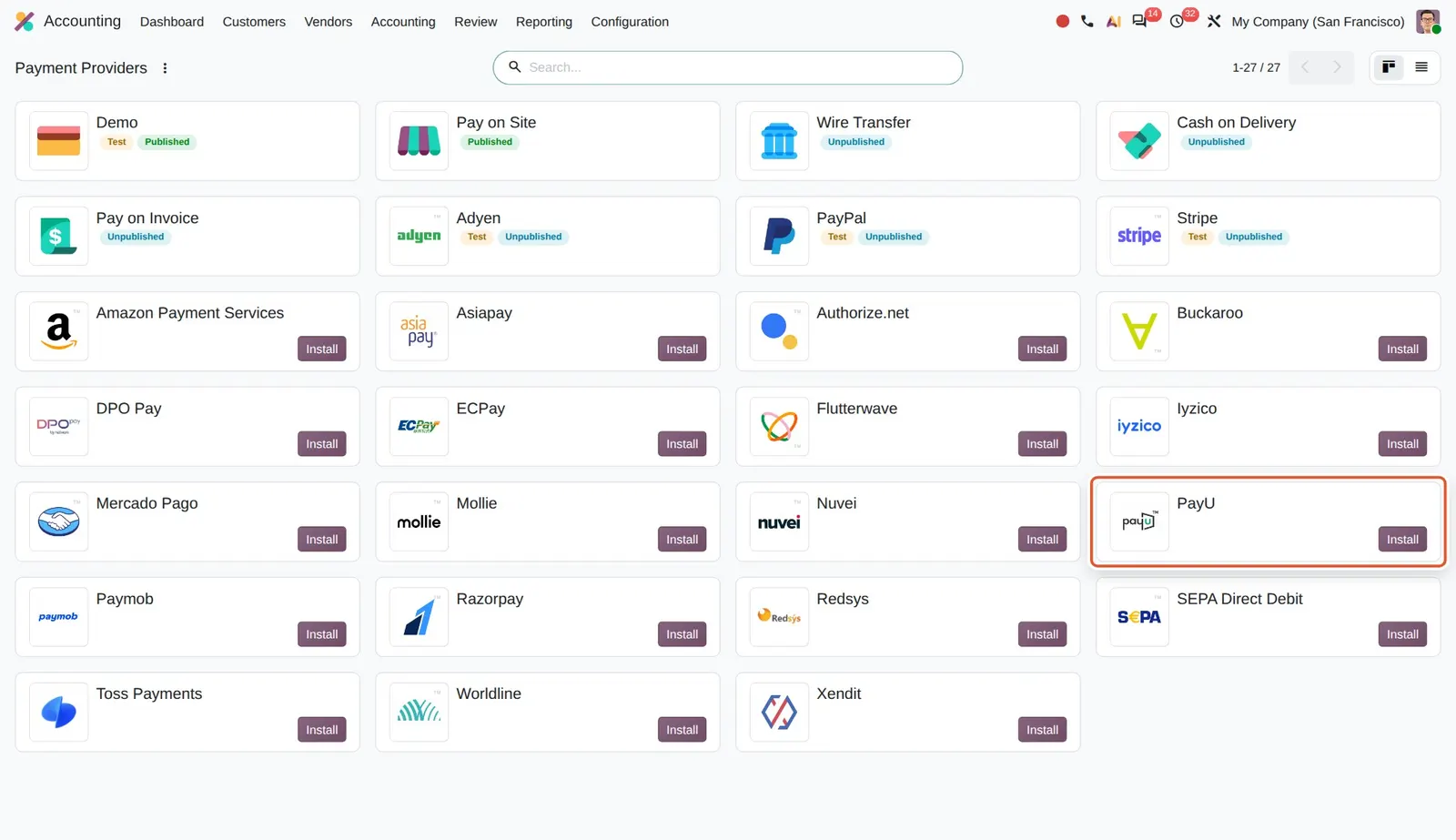This screenshot has width=1456, height=840.
Task: Open the phone call icon
Action: pos(1087,21)
